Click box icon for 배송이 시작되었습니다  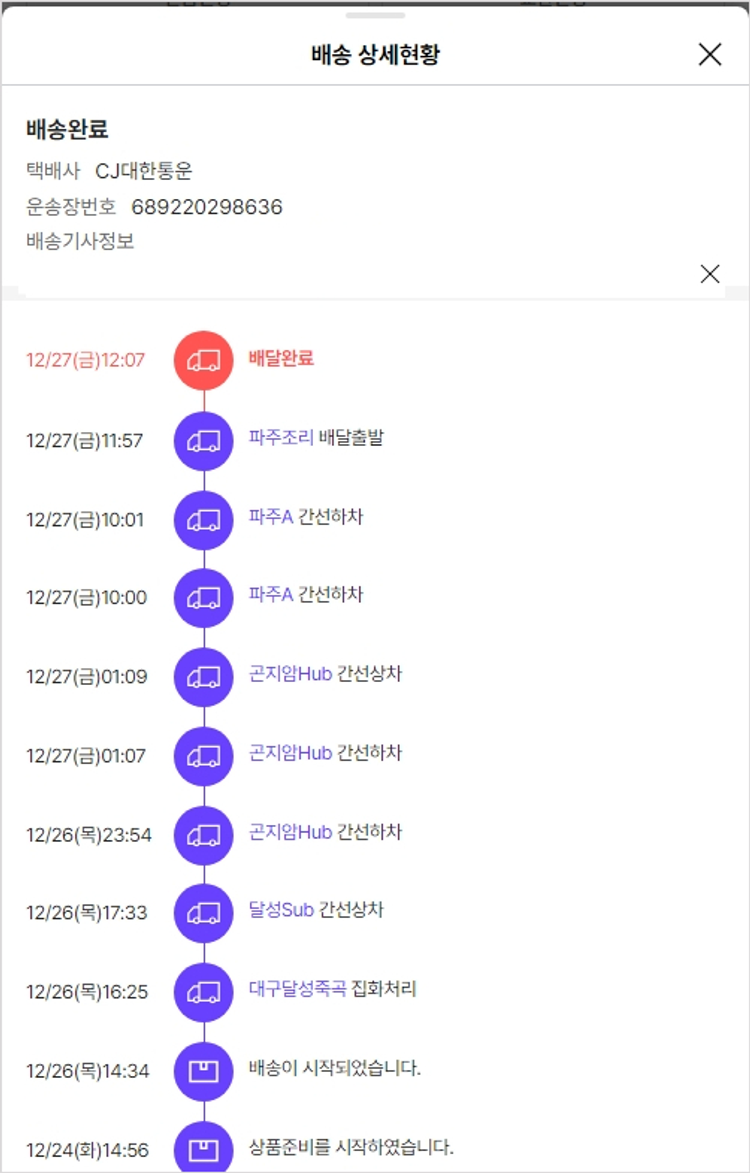pyautogui.click(x=204, y=1071)
